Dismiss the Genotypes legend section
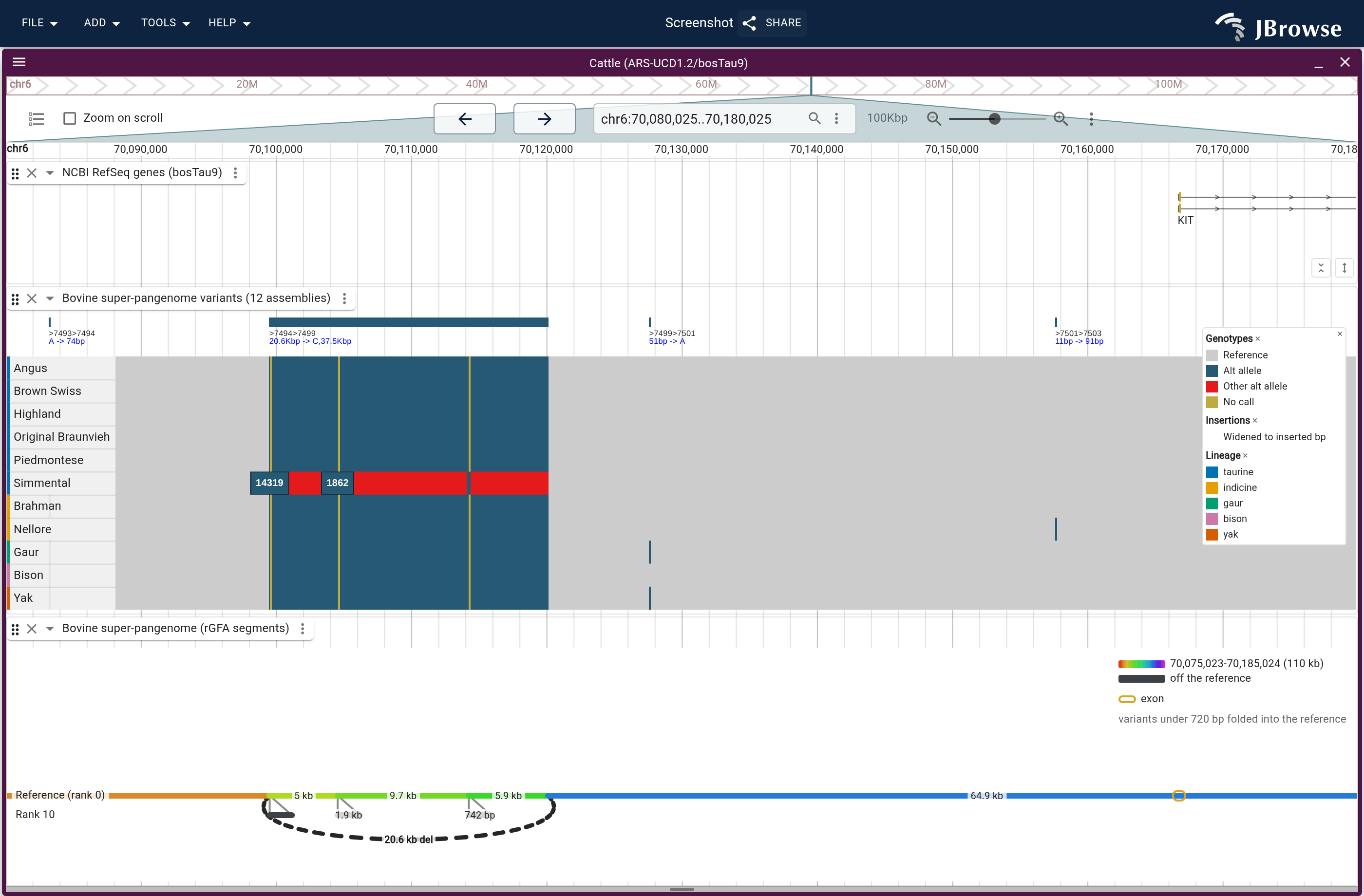 (x=1258, y=339)
